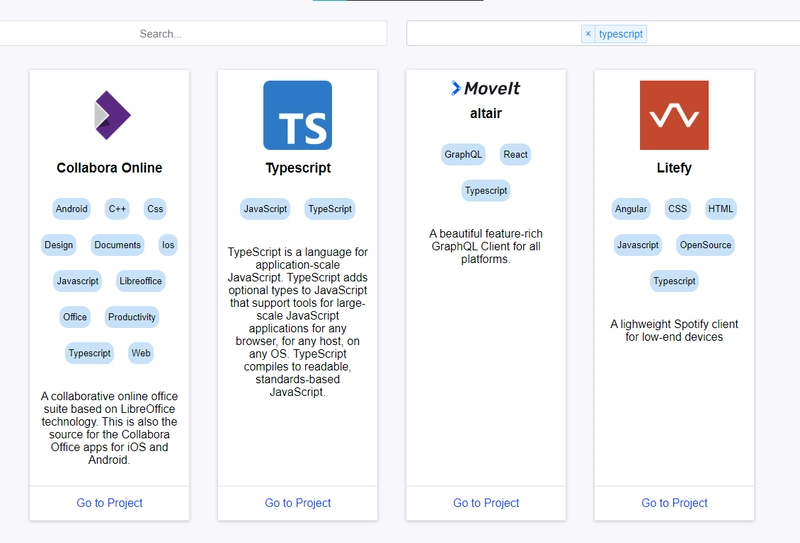This screenshot has height=543, width=800.
Task: Click the Libreoffice tag
Action: (x=140, y=281)
